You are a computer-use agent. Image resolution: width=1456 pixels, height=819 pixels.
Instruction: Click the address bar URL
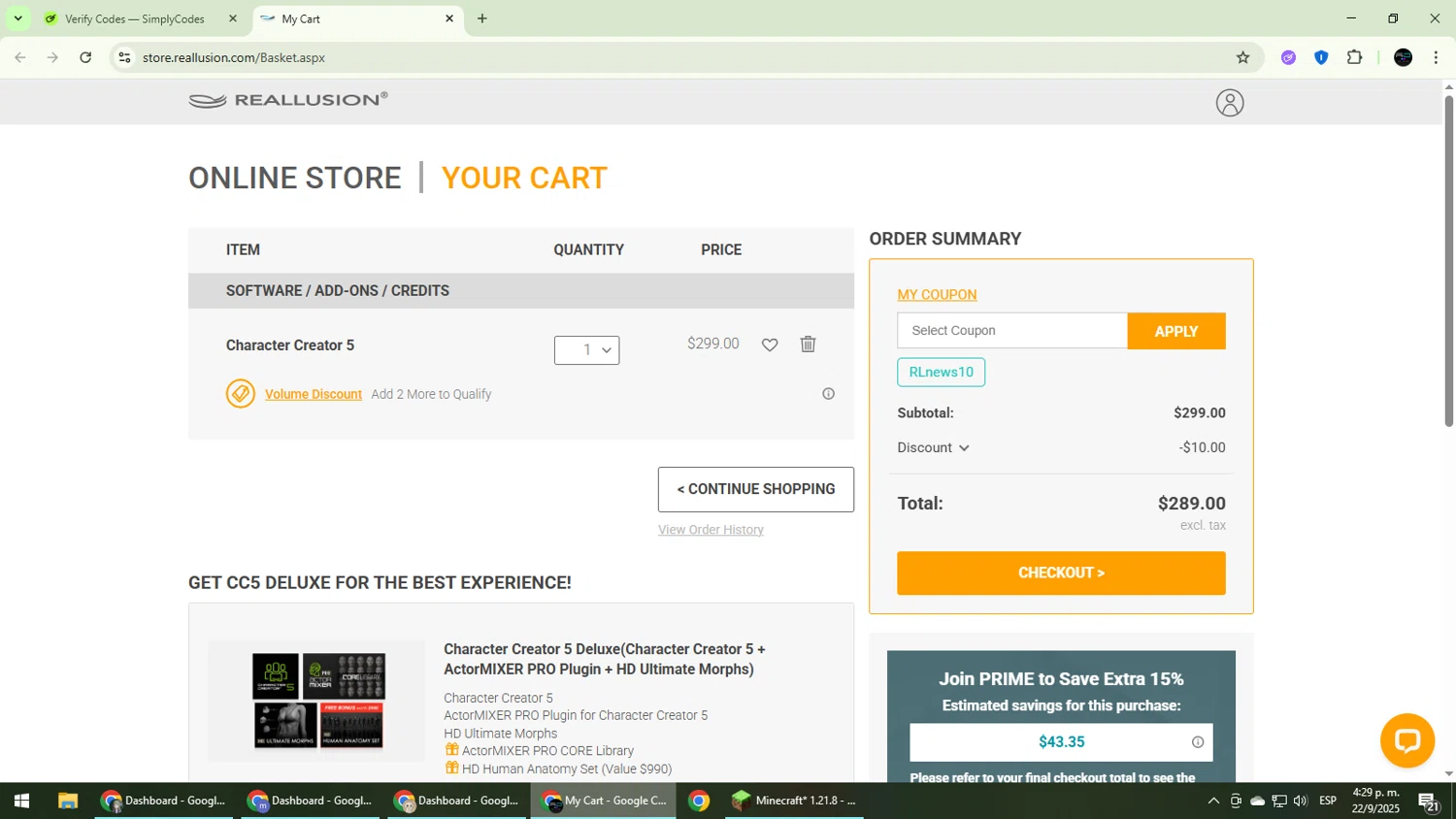(234, 57)
